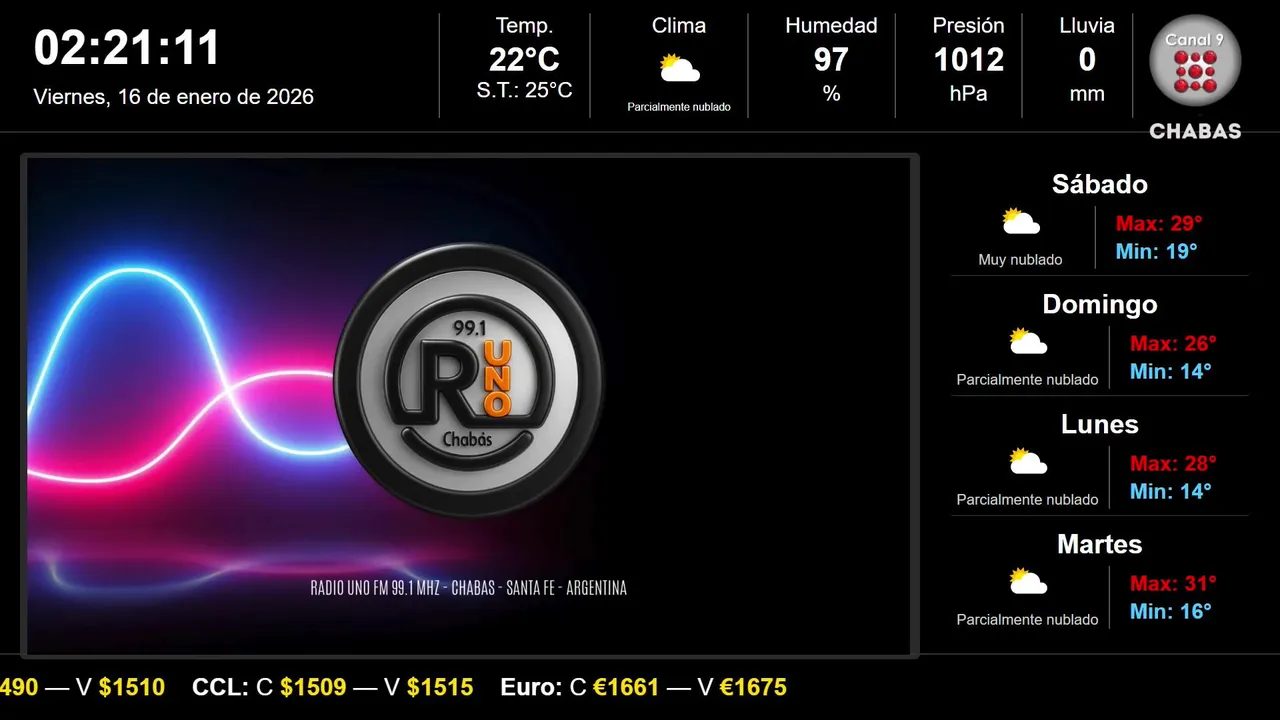The image size is (1280, 720).
Task: Click Lunes's Max: 28° value
Action: pyautogui.click(x=1173, y=463)
